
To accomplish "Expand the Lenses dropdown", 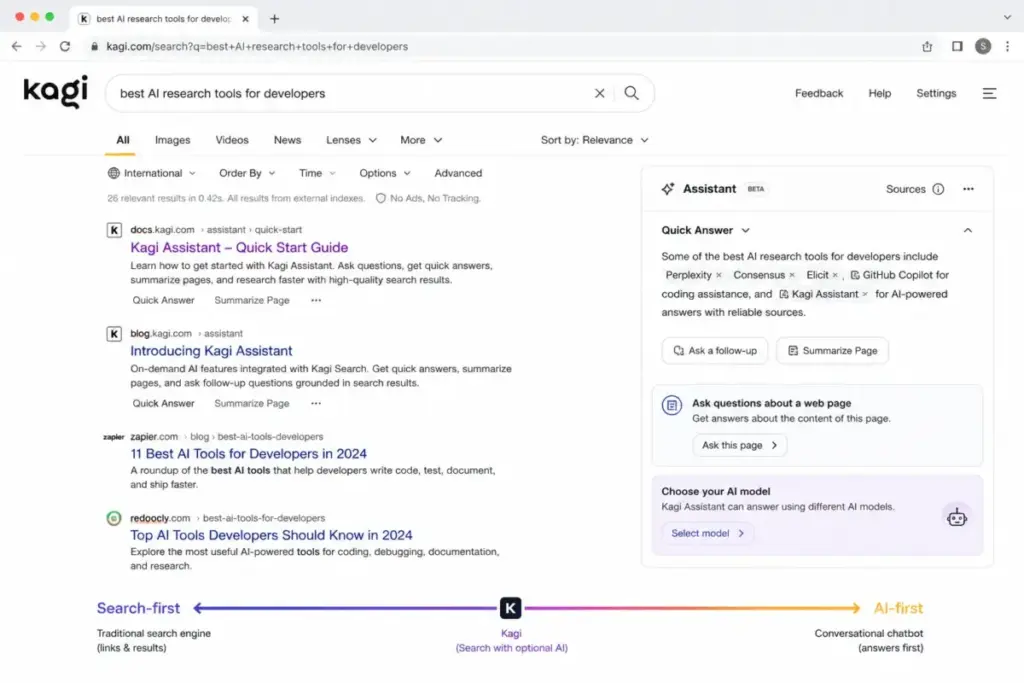I will click(x=351, y=140).
